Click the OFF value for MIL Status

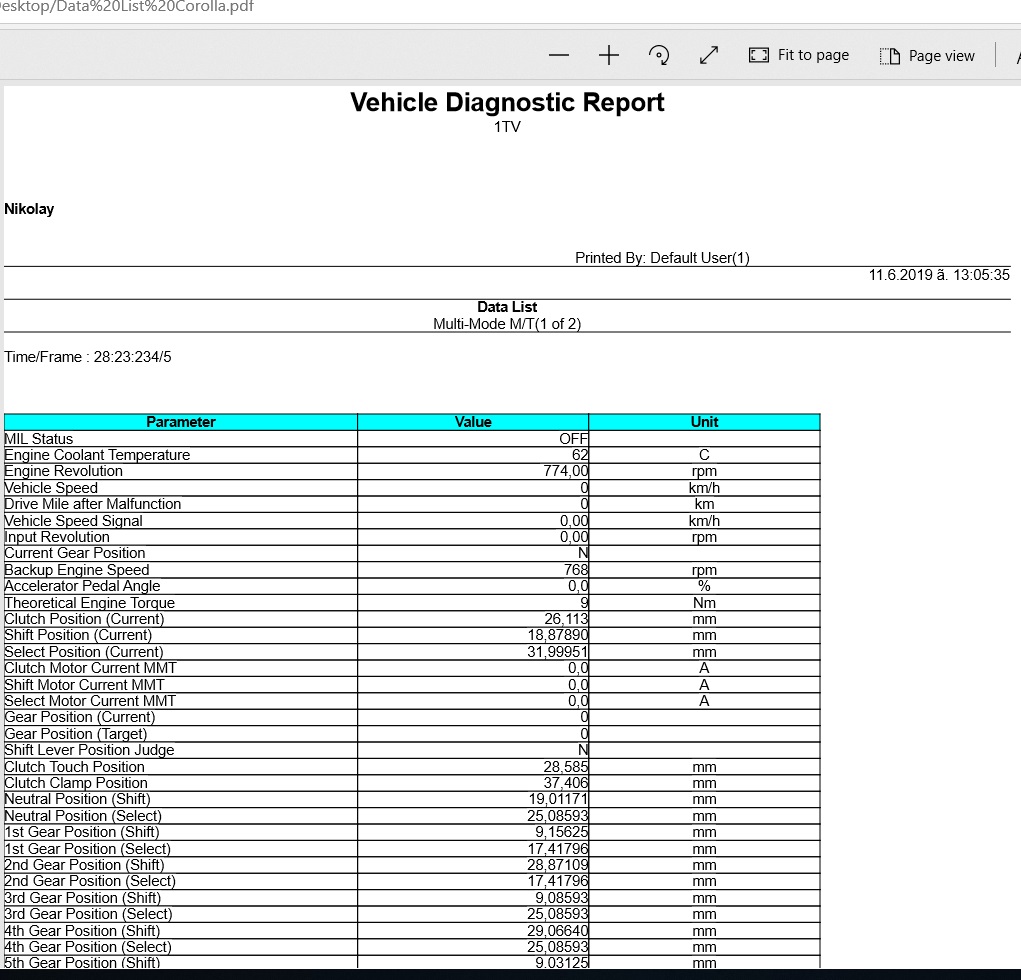pyautogui.click(x=573, y=439)
